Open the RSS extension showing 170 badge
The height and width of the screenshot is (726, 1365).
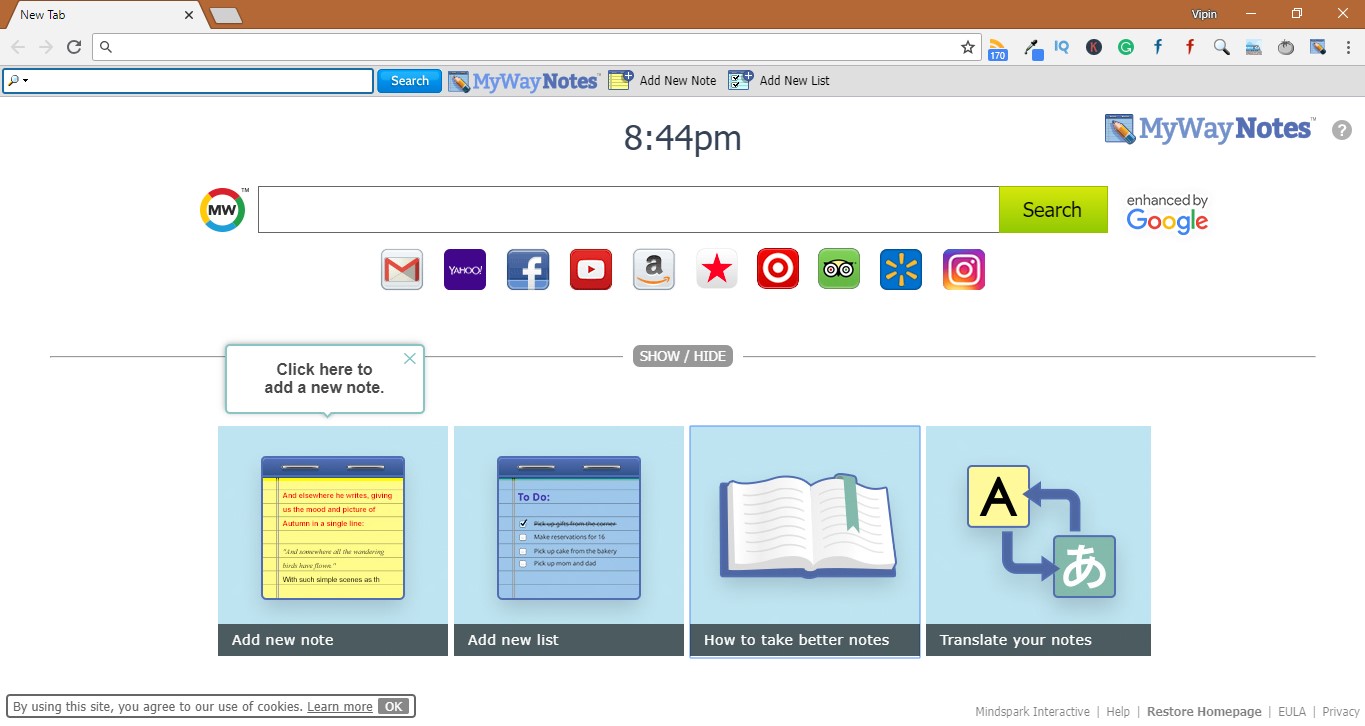(x=998, y=47)
